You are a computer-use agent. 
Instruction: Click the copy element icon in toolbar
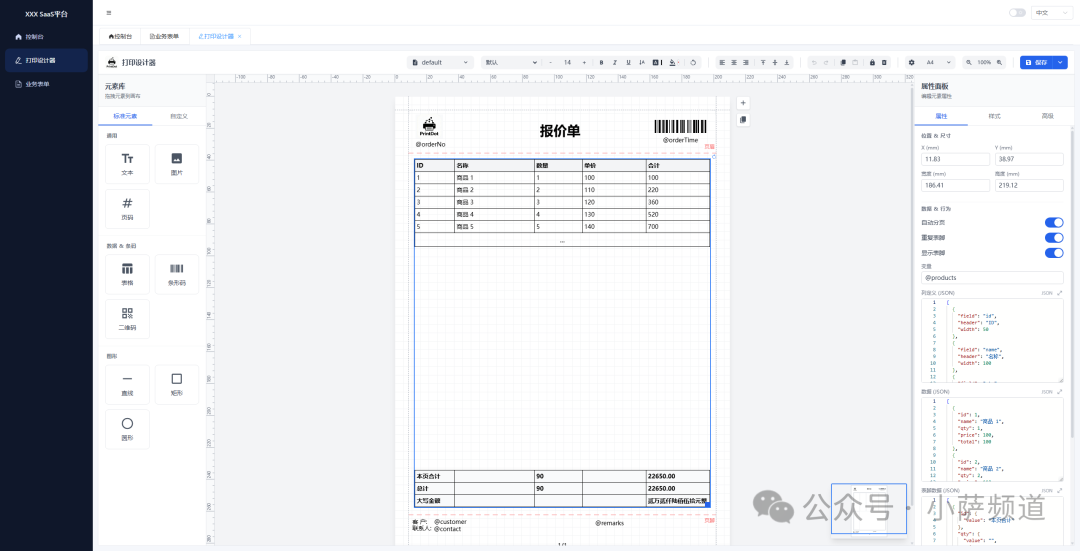click(842, 63)
